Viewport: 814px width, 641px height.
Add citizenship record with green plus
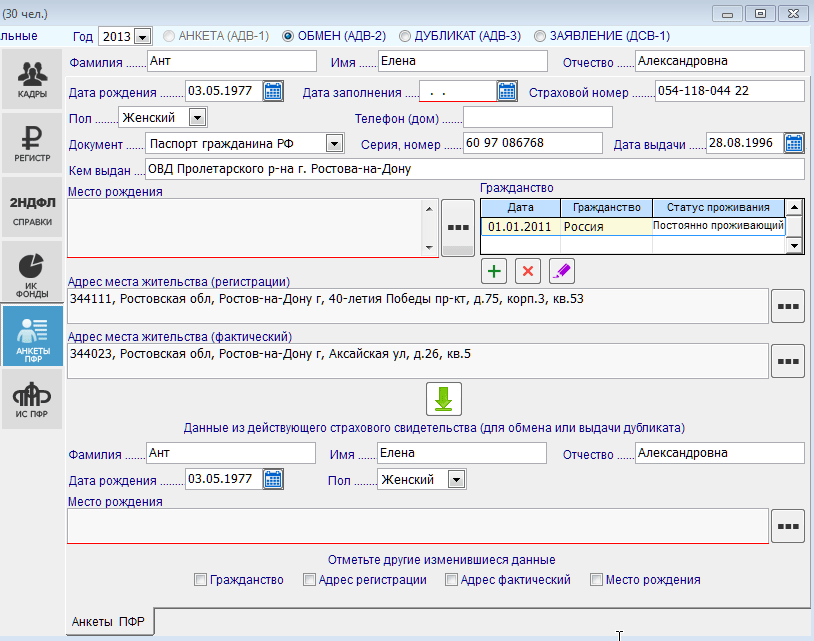(494, 271)
